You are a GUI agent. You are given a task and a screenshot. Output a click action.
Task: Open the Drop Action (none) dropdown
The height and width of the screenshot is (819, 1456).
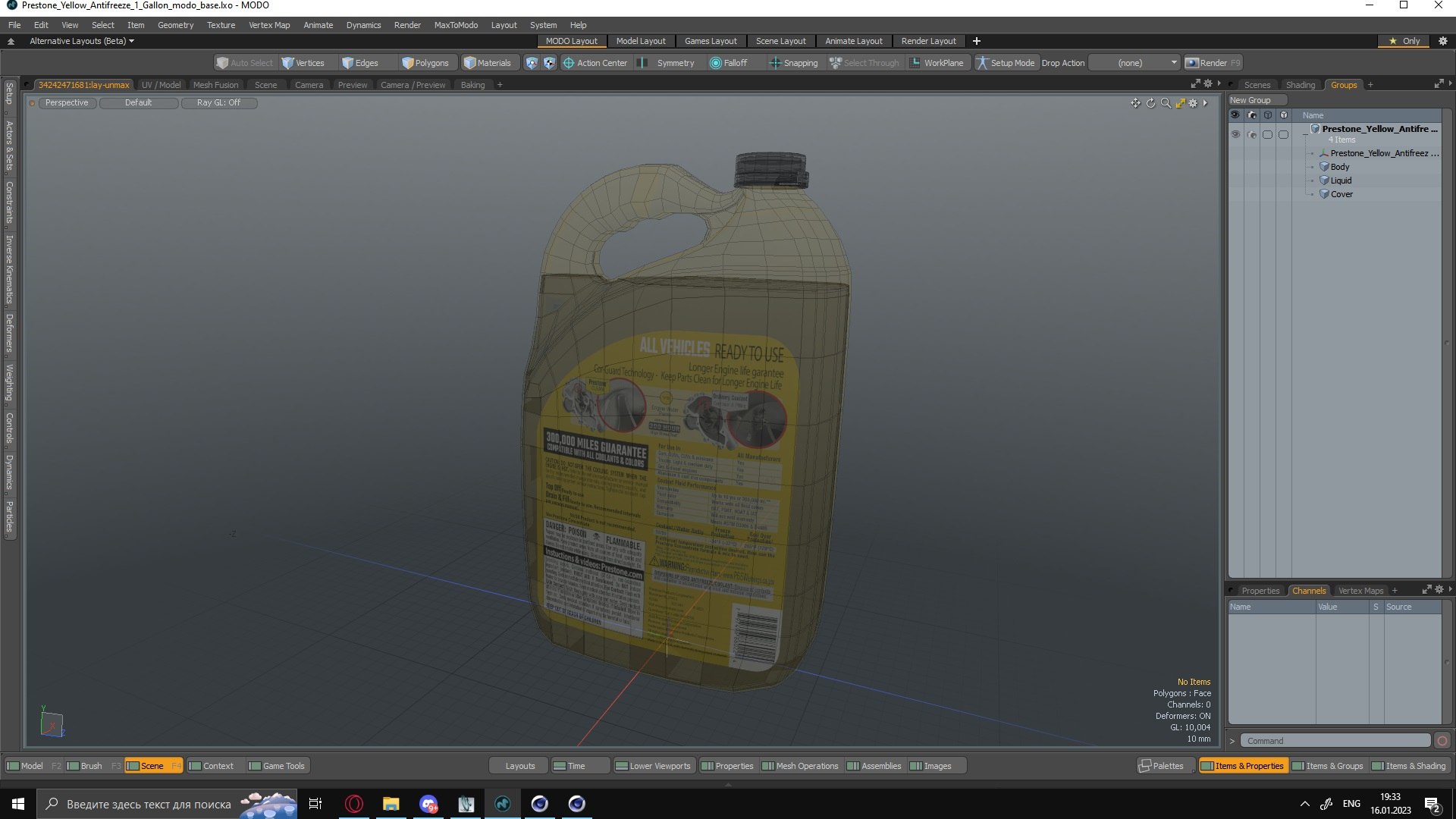pos(1134,63)
